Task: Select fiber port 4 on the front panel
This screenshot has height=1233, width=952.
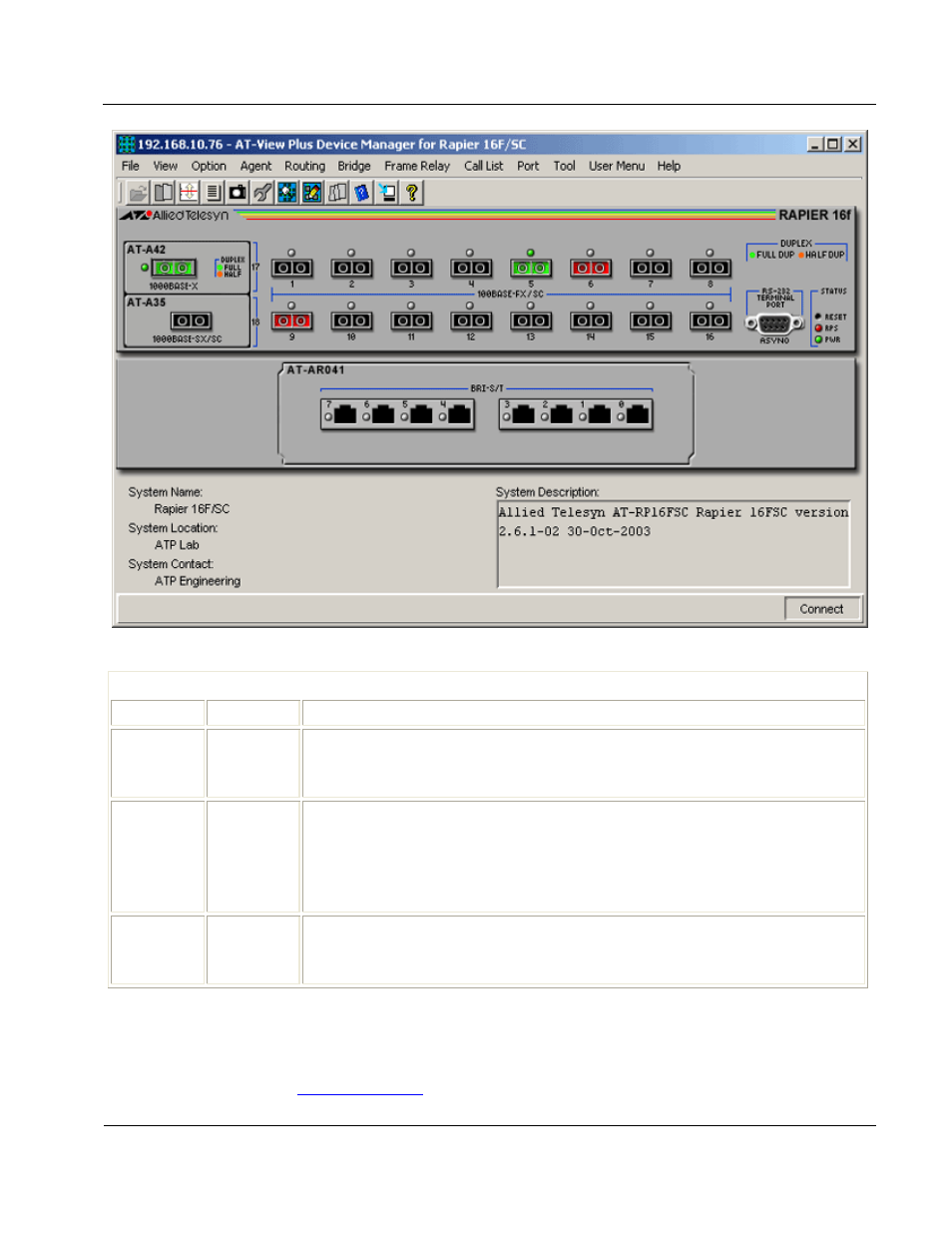Action: [x=471, y=268]
